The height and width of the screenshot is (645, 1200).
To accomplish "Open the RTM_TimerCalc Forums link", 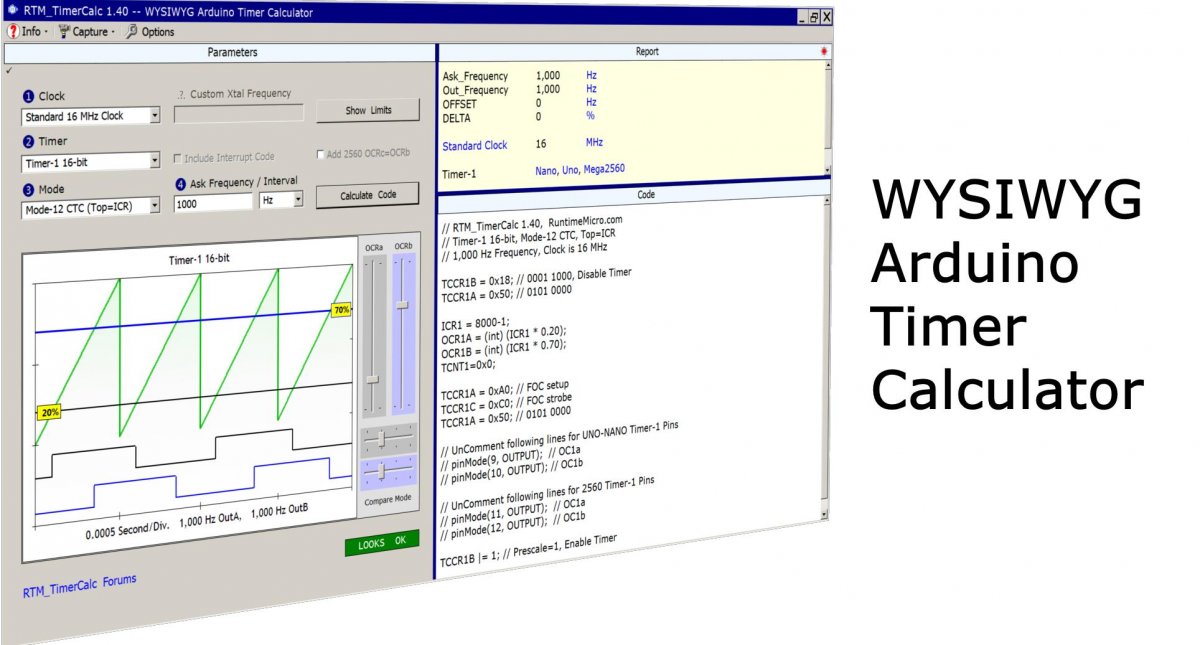I will [79, 586].
